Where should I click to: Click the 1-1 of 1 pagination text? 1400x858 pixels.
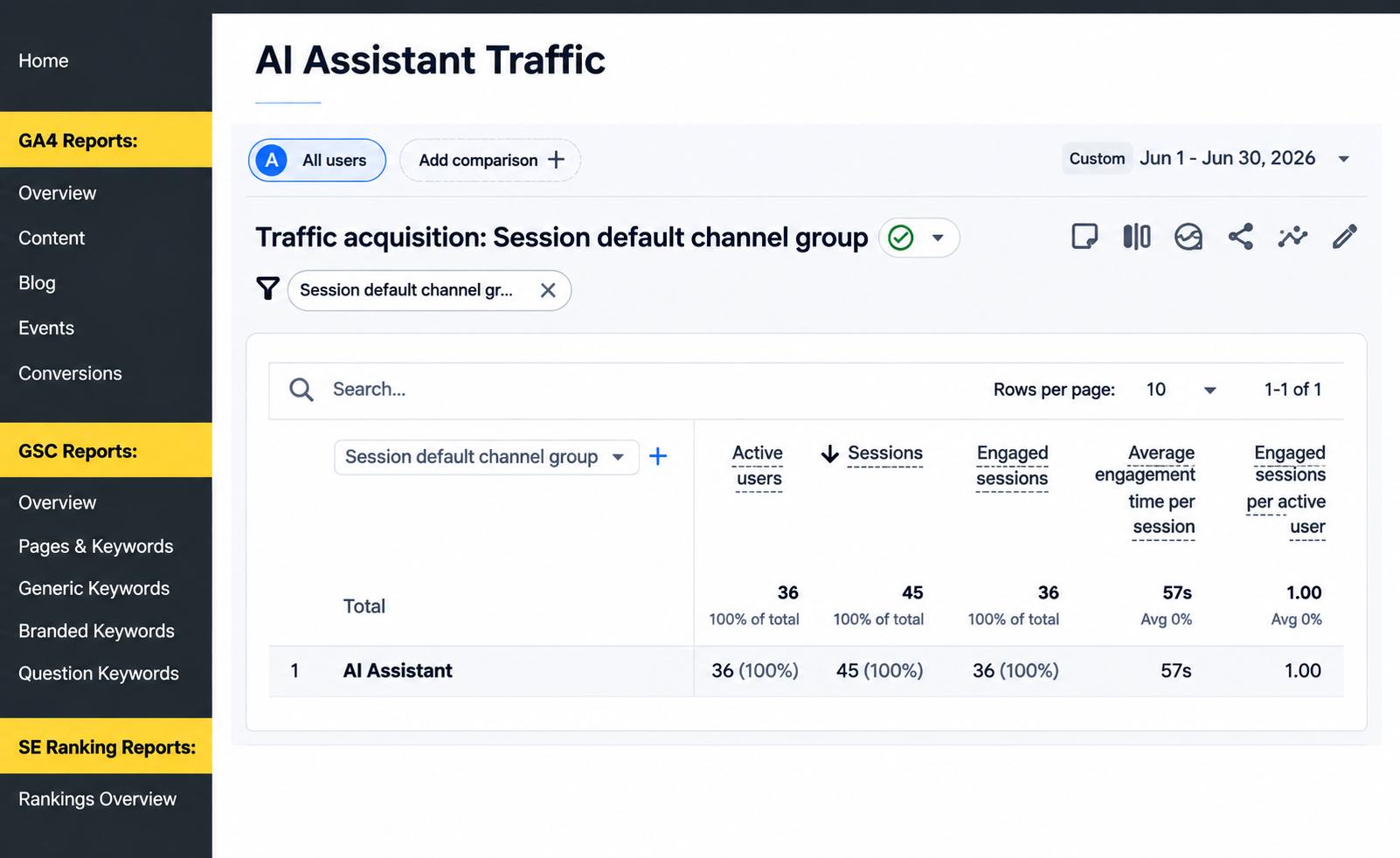pyautogui.click(x=1293, y=390)
